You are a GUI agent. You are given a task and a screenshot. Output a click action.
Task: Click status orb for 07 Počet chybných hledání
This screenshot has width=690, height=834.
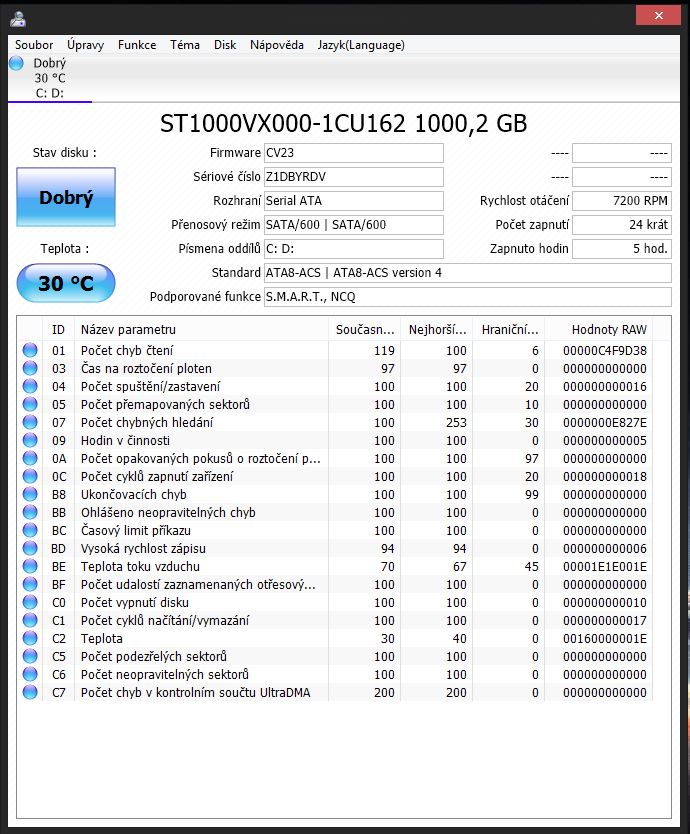point(30,422)
